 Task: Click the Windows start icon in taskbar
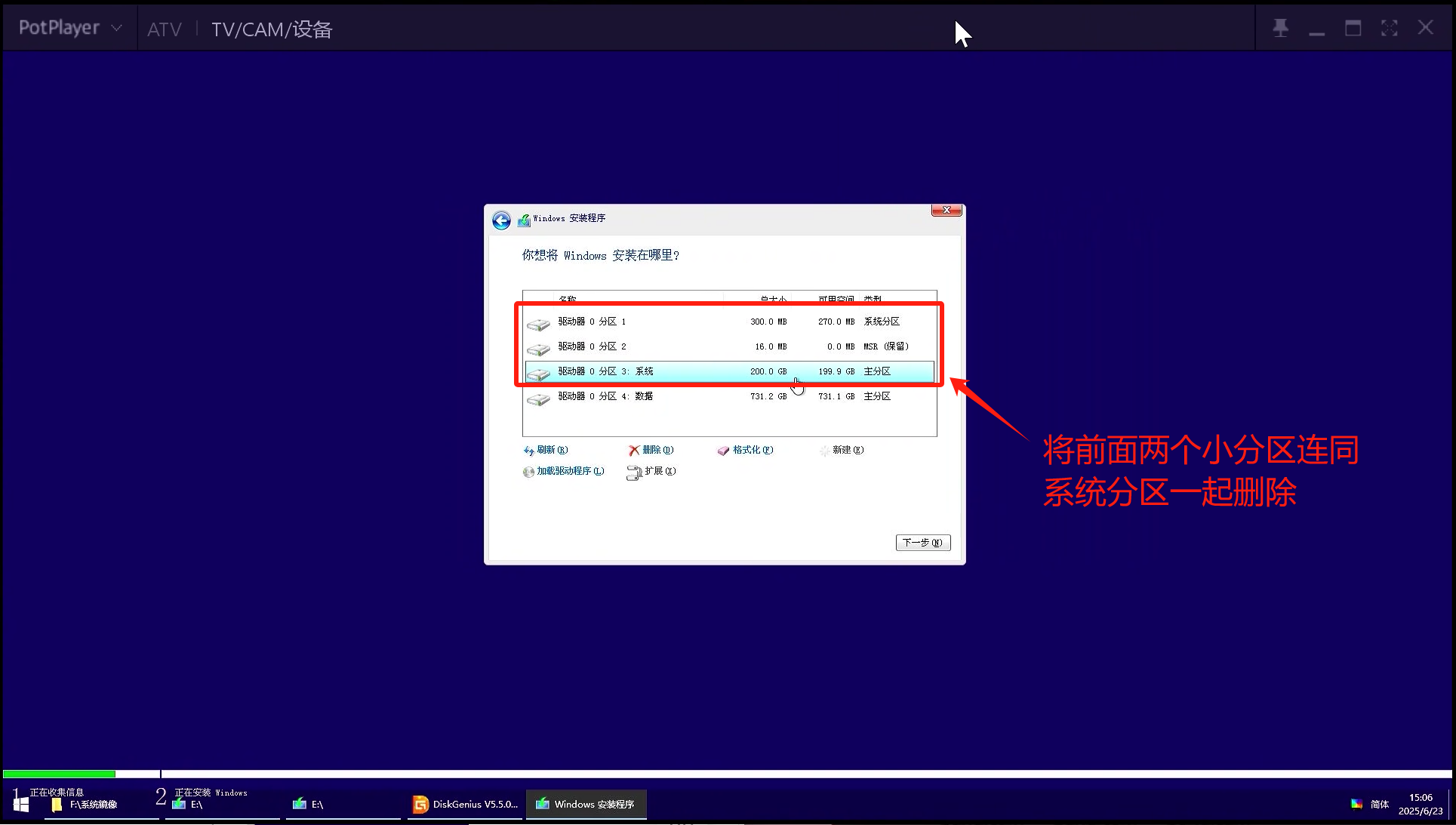21,805
